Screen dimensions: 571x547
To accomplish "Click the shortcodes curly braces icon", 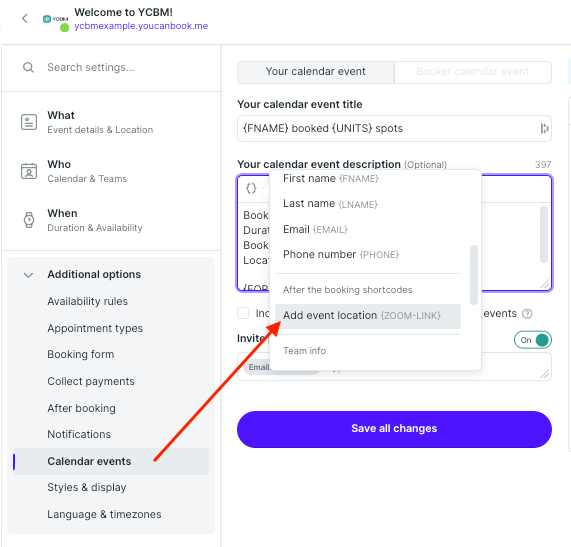I will (251, 188).
